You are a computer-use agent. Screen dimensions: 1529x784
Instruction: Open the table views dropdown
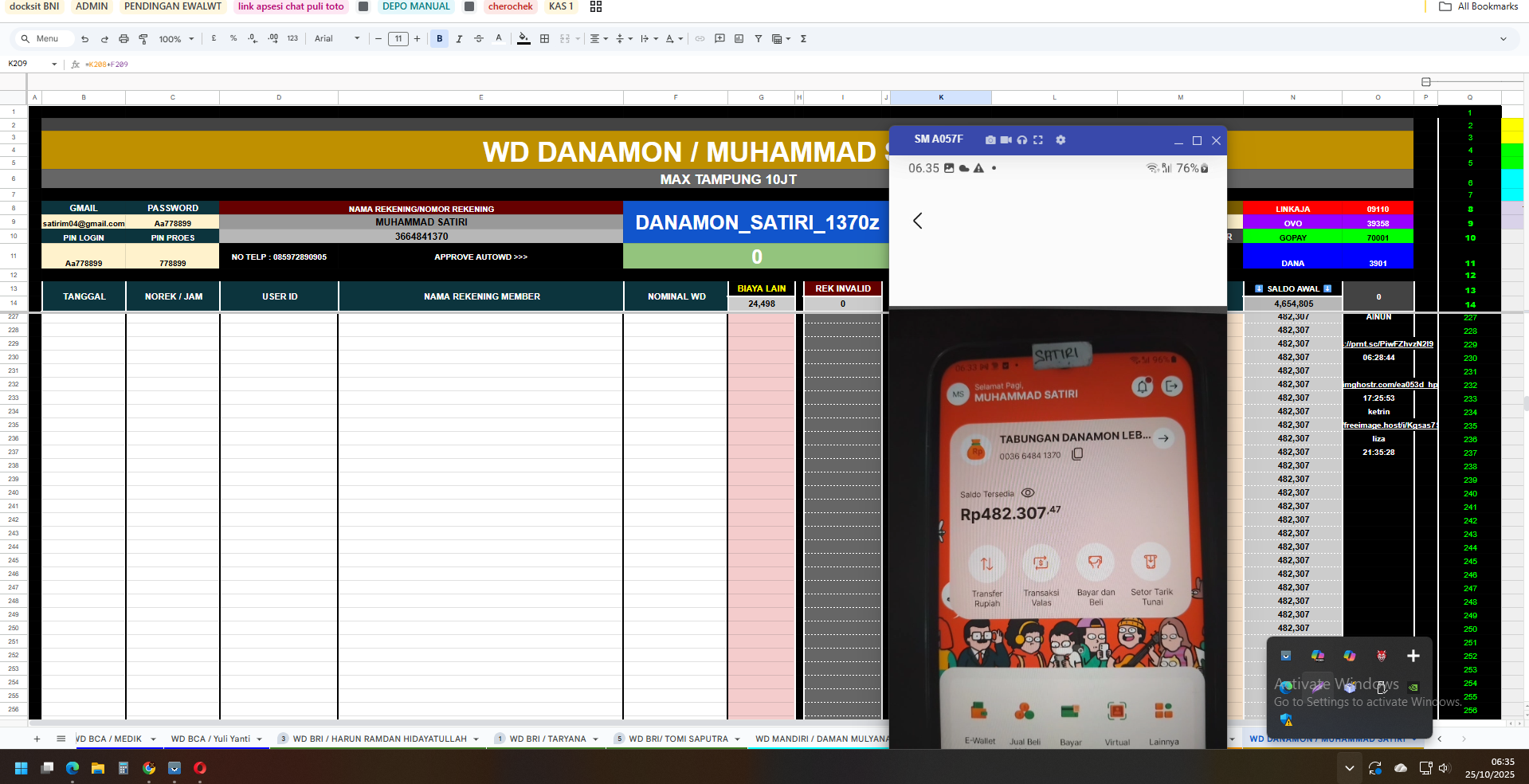pos(781,39)
